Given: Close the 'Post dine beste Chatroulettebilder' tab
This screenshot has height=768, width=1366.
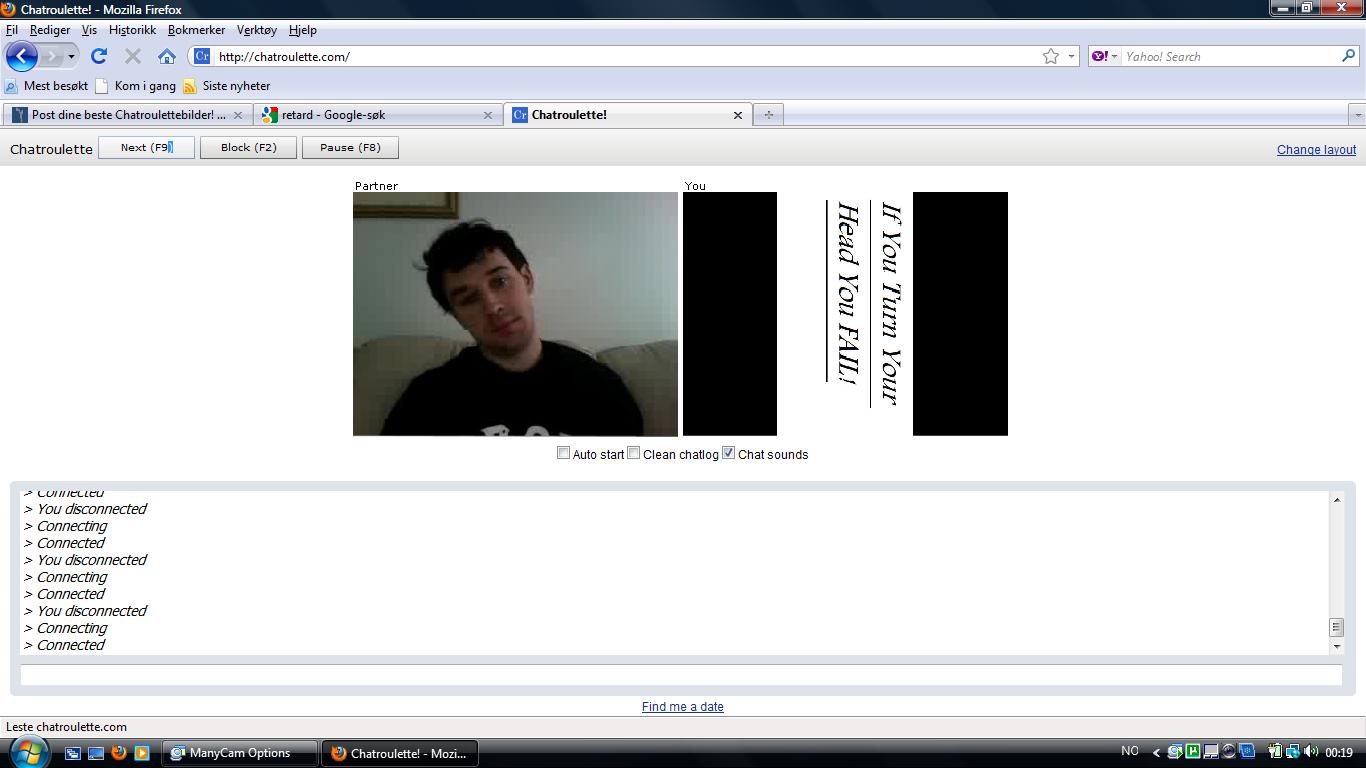Looking at the screenshot, I should [238, 115].
